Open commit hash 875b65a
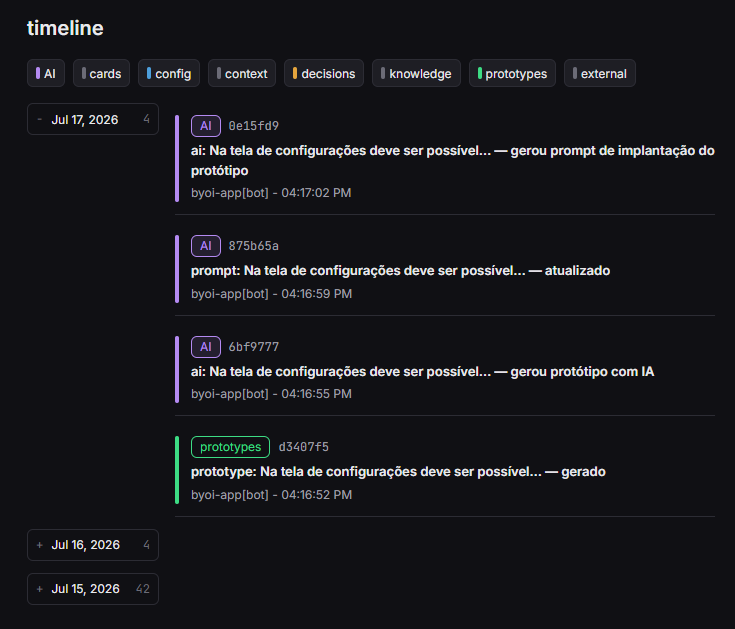735x629 pixels. 254,246
